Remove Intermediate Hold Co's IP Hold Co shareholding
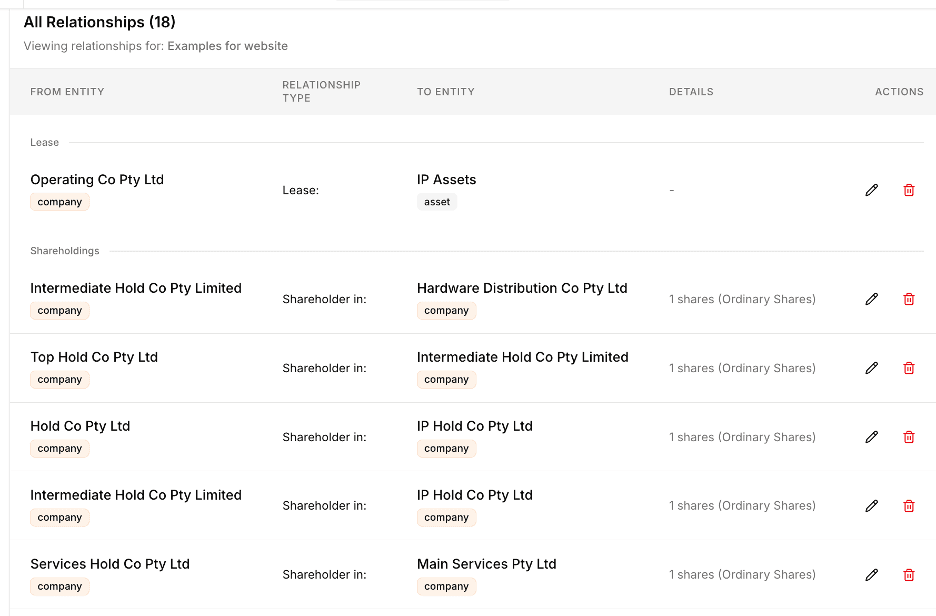 tap(908, 506)
